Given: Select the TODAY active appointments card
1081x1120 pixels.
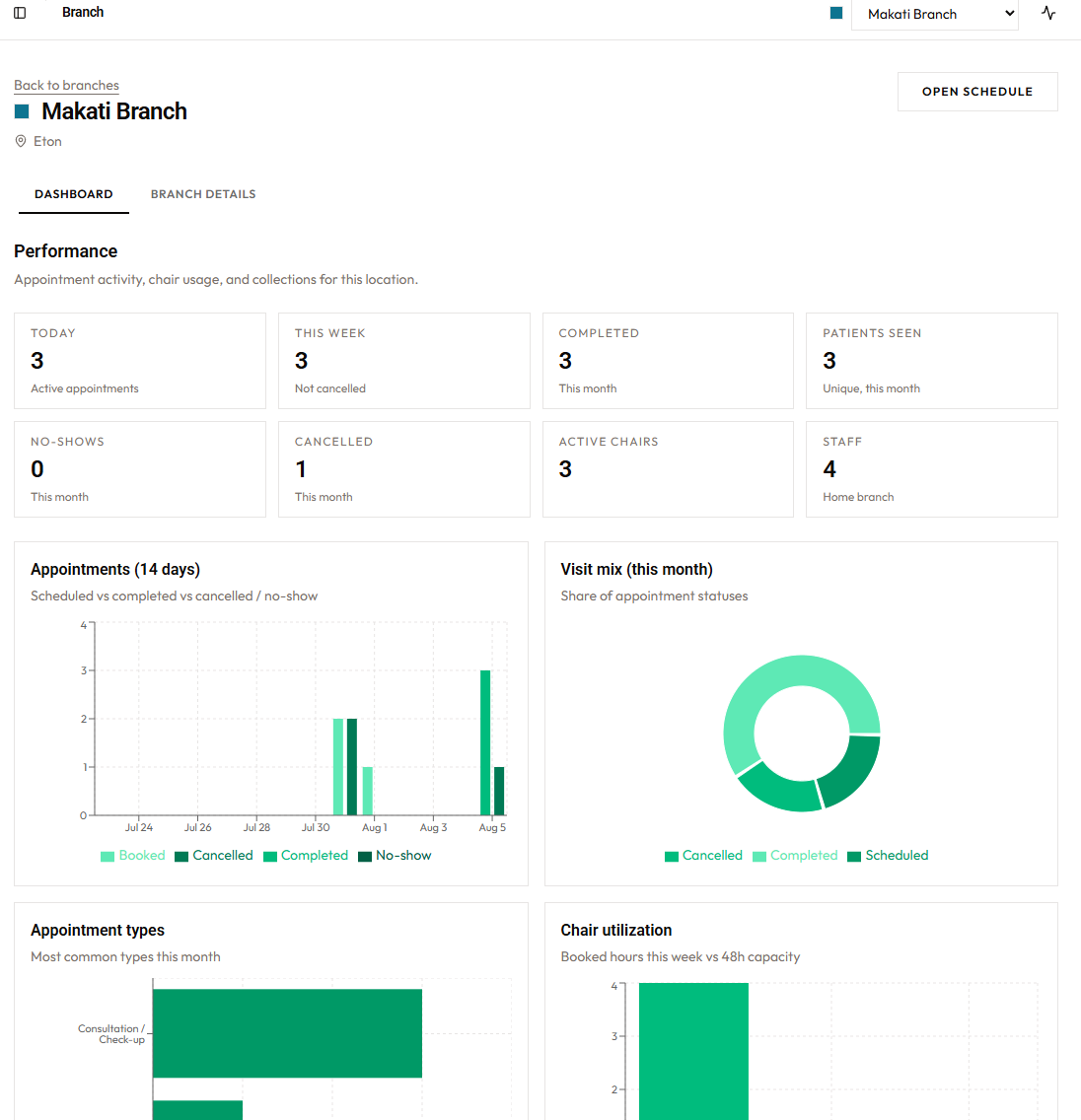Looking at the screenshot, I should (140, 361).
